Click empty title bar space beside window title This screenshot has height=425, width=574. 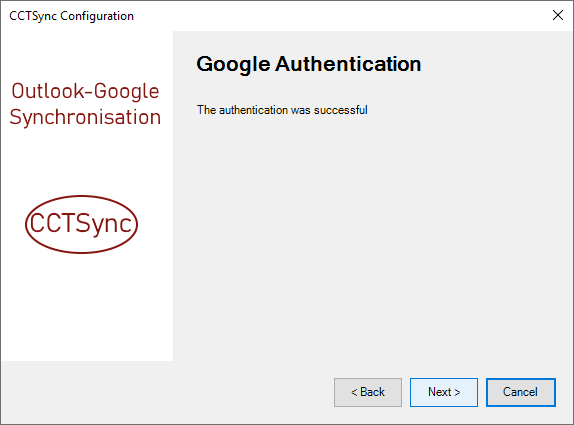(340, 16)
